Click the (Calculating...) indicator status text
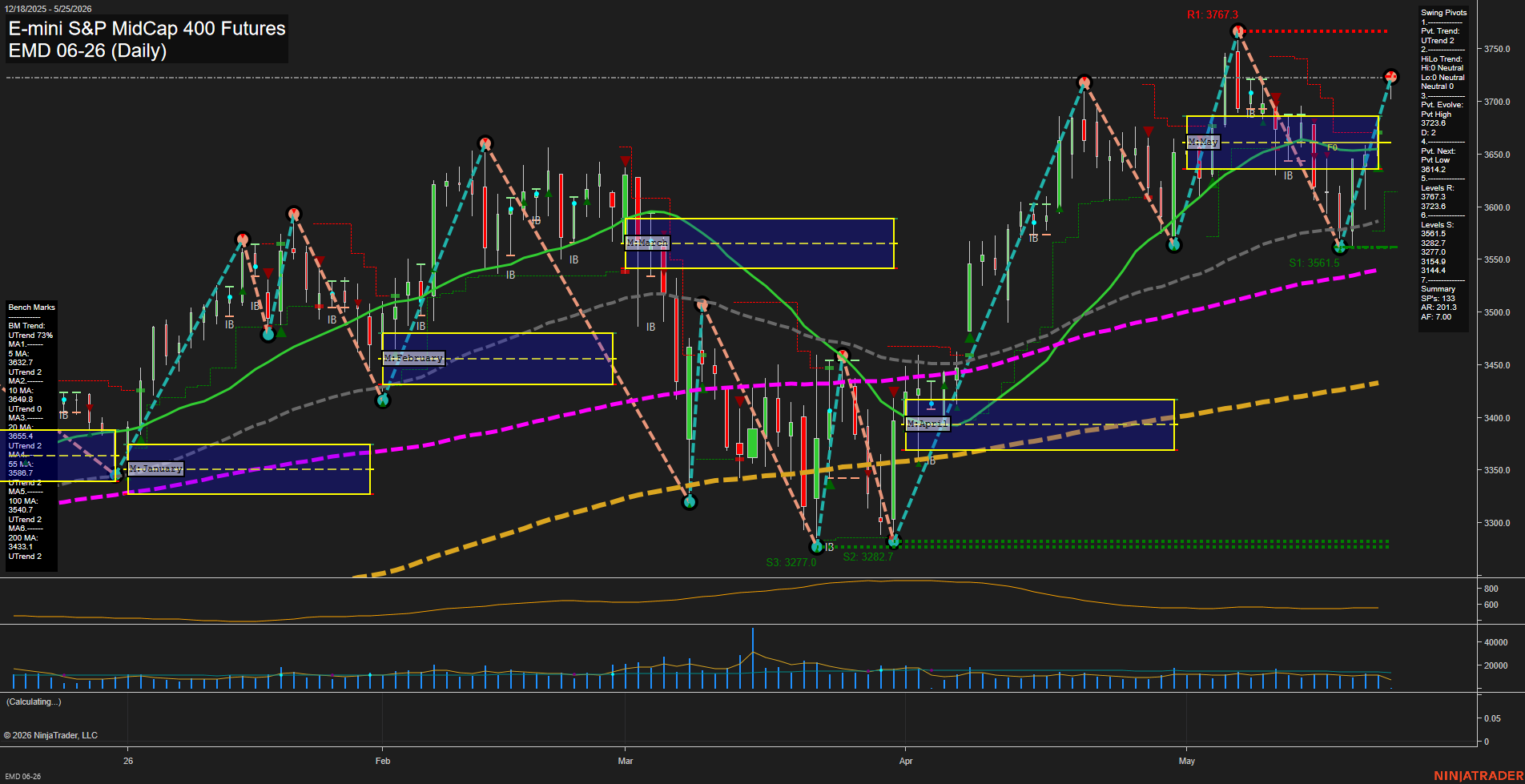This screenshot has height=784, width=1525. click(x=34, y=702)
